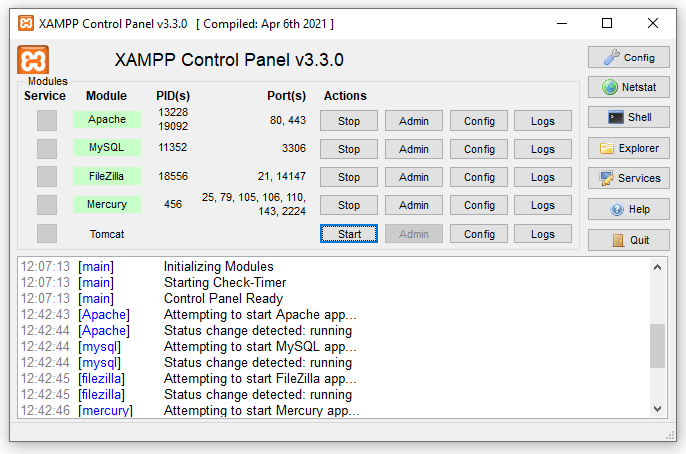Click log line 'Initializing Modules'
This screenshot has height=454, width=686.
[x=218, y=266]
